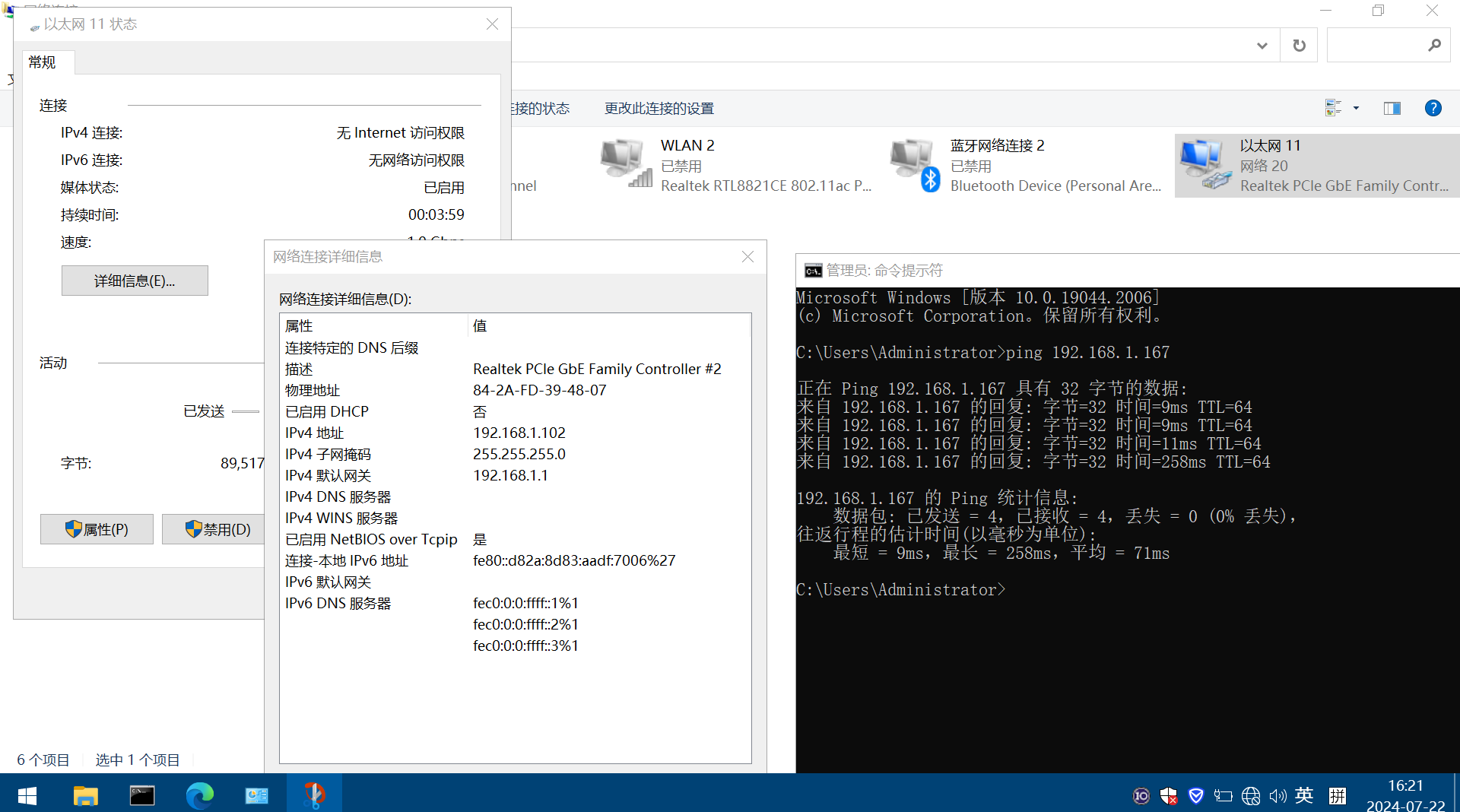Click the Command Prompt taskbar icon

click(142, 795)
